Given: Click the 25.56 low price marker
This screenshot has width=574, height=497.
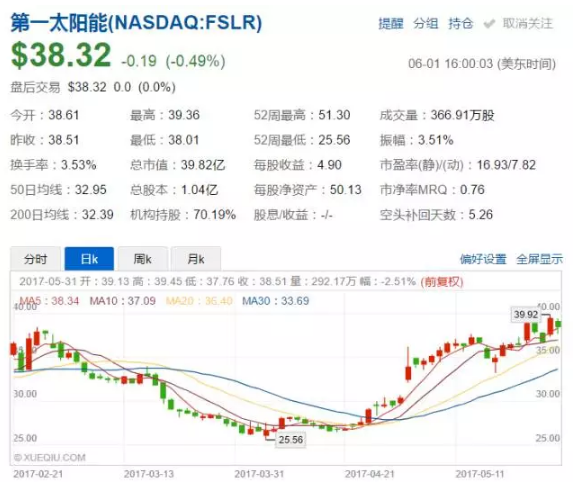Looking at the screenshot, I should point(291,439).
